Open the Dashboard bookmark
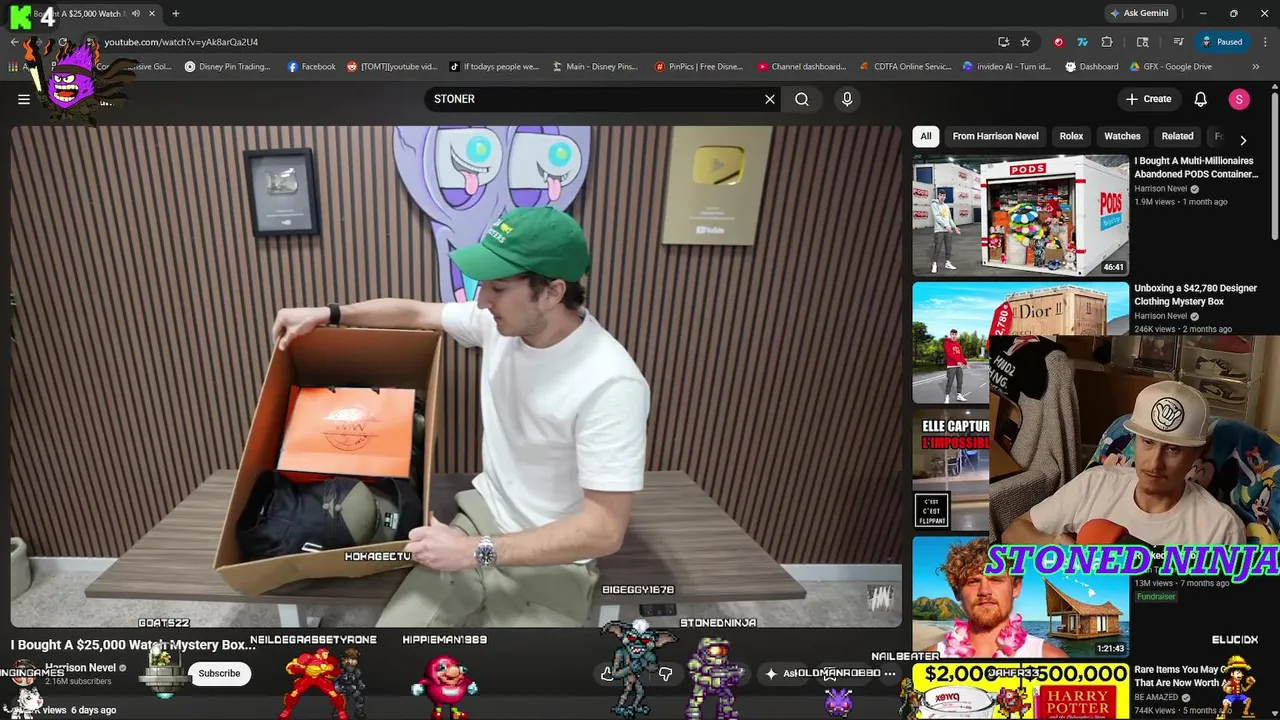Screen dimensions: 1280x720 coord(1092,67)
